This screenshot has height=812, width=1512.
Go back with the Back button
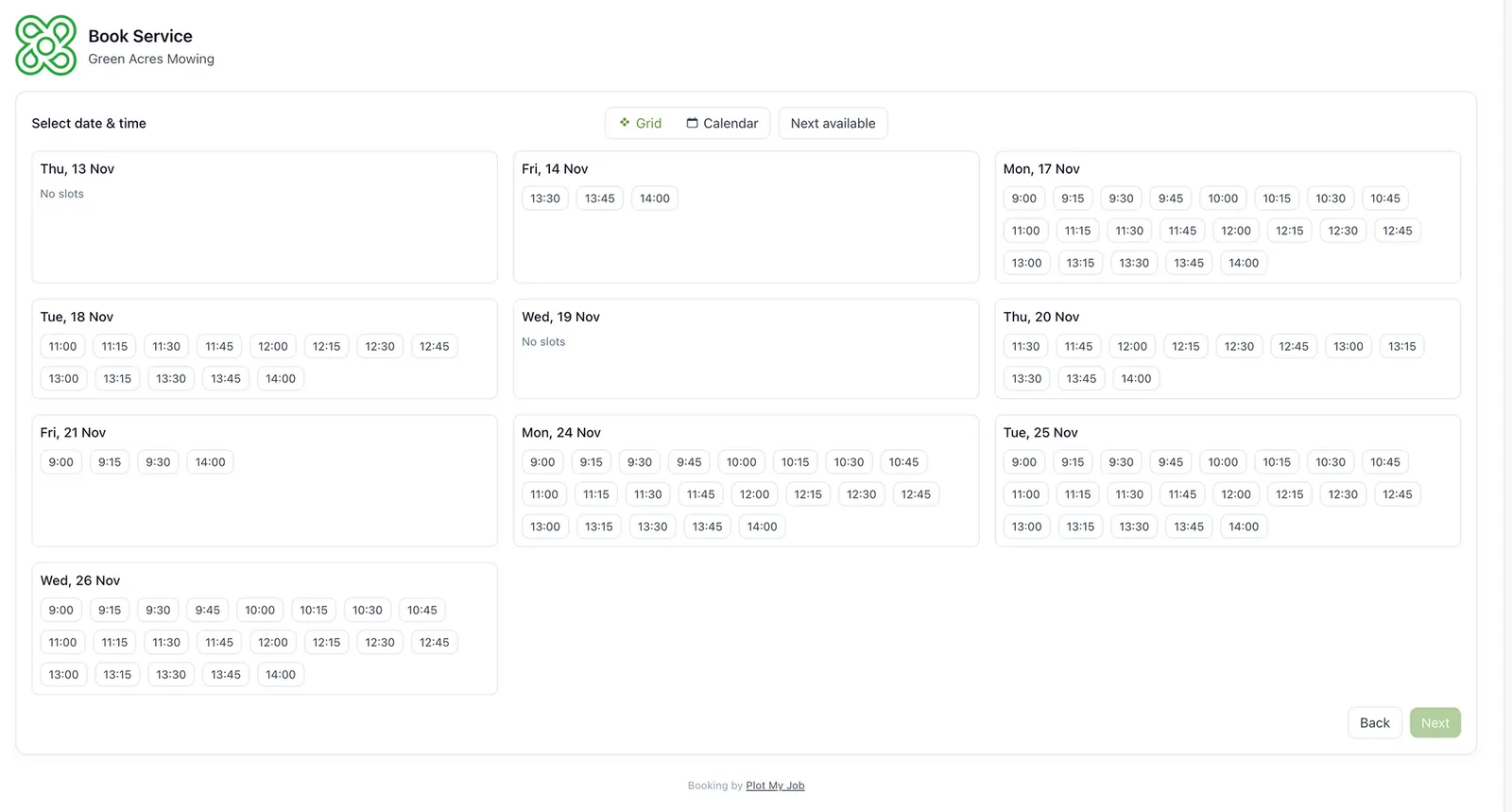click(1374, 723)
